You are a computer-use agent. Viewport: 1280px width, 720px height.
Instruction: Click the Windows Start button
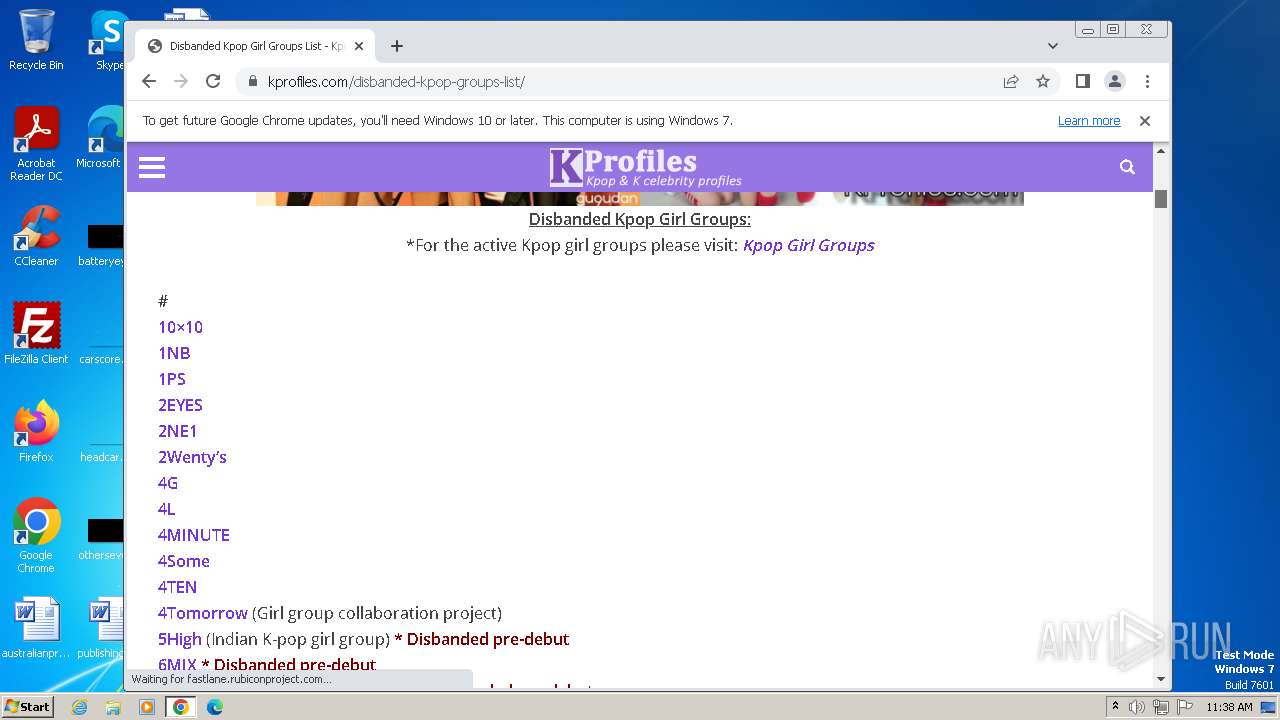tap(27, 706)
